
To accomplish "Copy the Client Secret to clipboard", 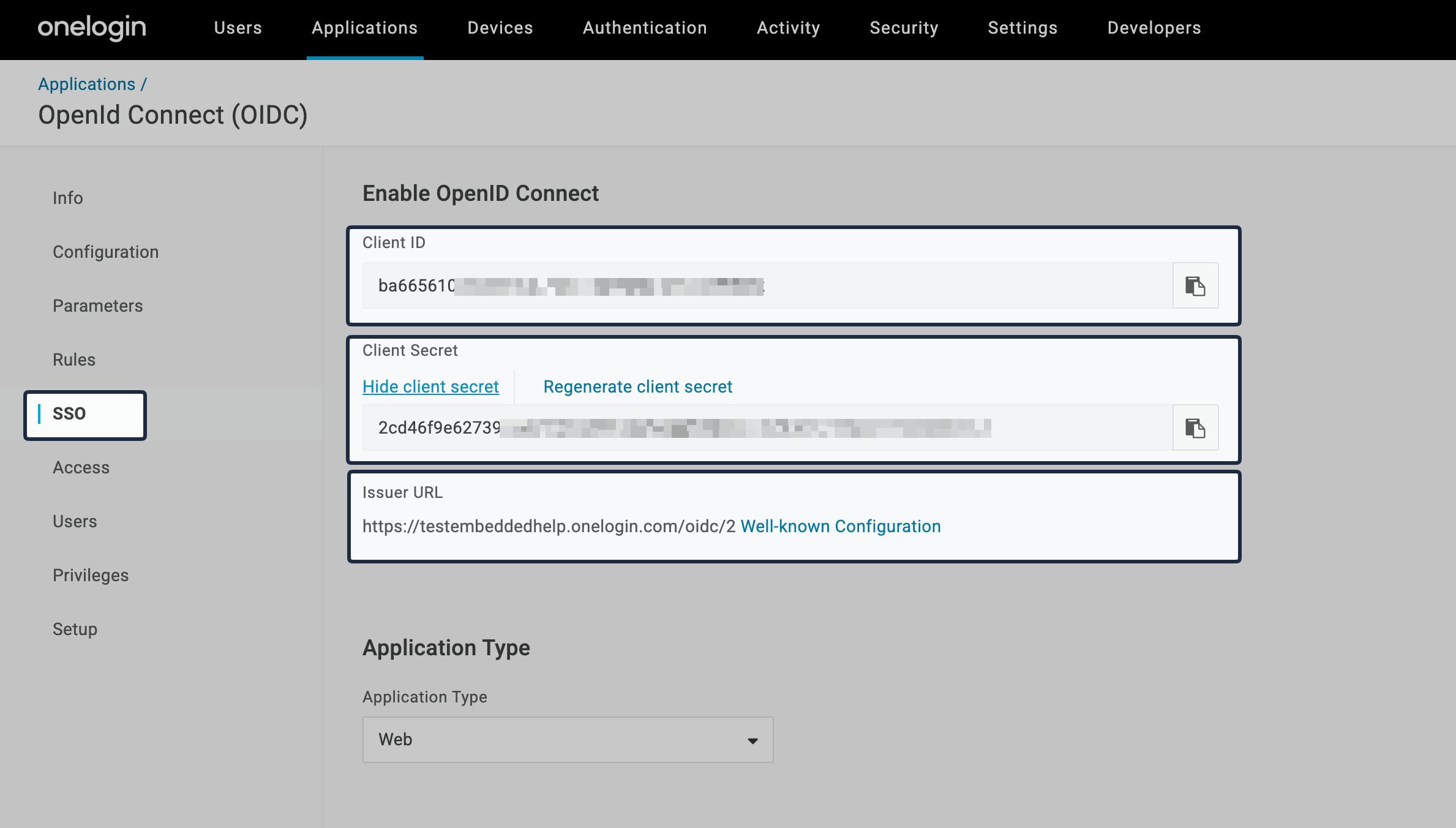I will (1195, 427).
